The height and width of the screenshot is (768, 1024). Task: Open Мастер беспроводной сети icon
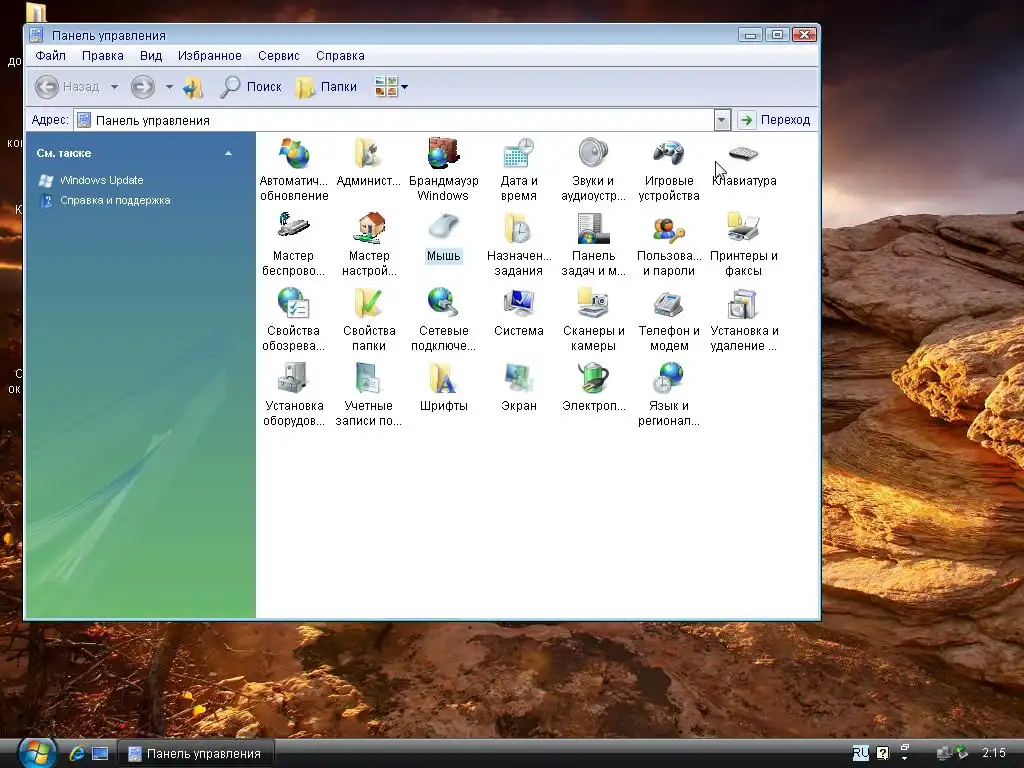coord(293,244)
